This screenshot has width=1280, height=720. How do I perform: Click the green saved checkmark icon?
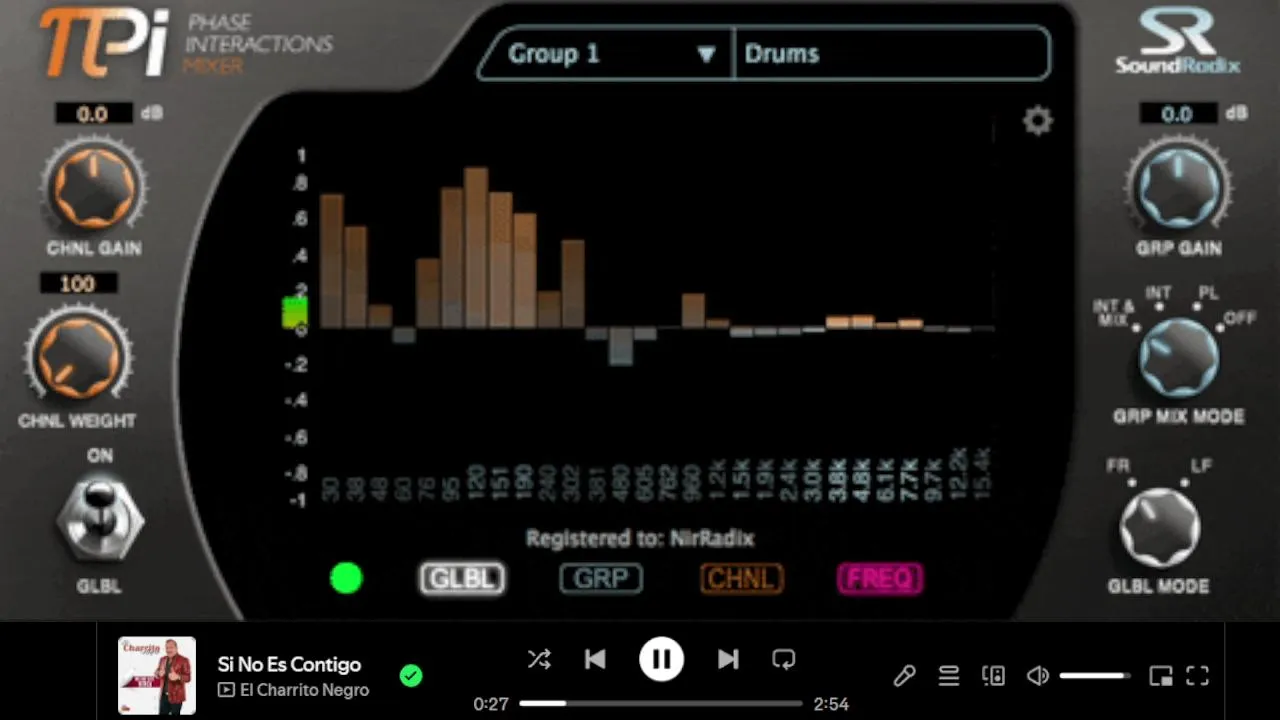[x=411, y=676]
